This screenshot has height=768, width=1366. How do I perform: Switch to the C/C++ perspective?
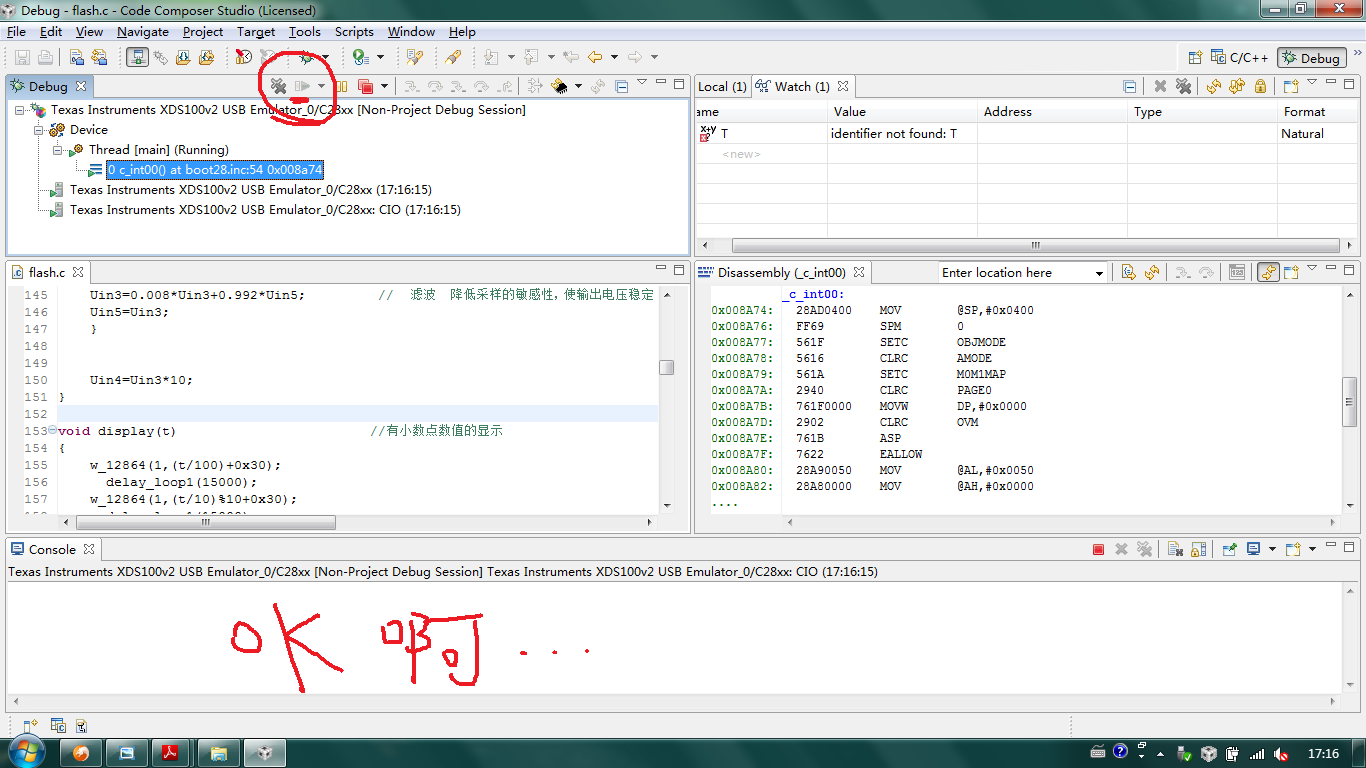[1240, 58]
